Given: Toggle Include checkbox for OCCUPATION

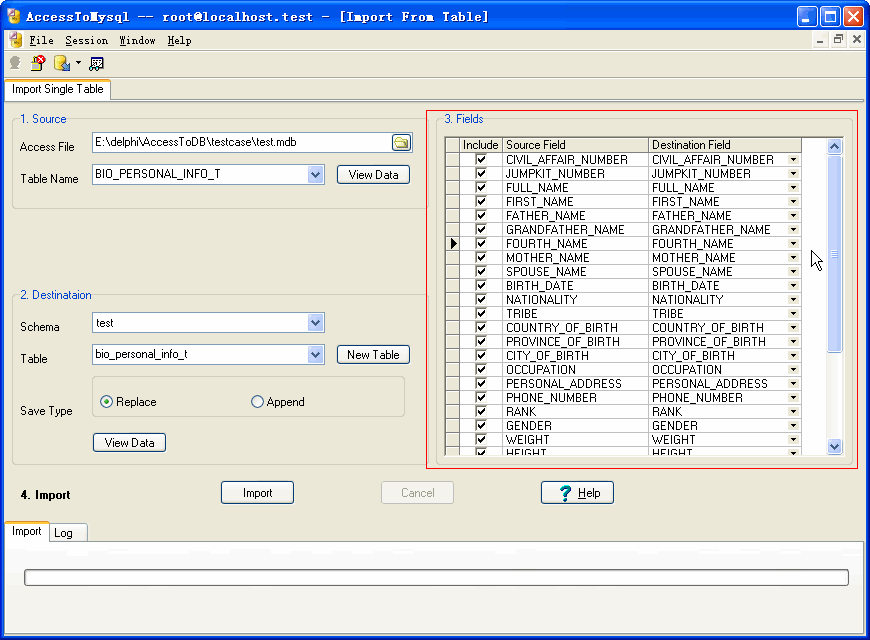Looking at the screenshot, I should coord(481,369).
